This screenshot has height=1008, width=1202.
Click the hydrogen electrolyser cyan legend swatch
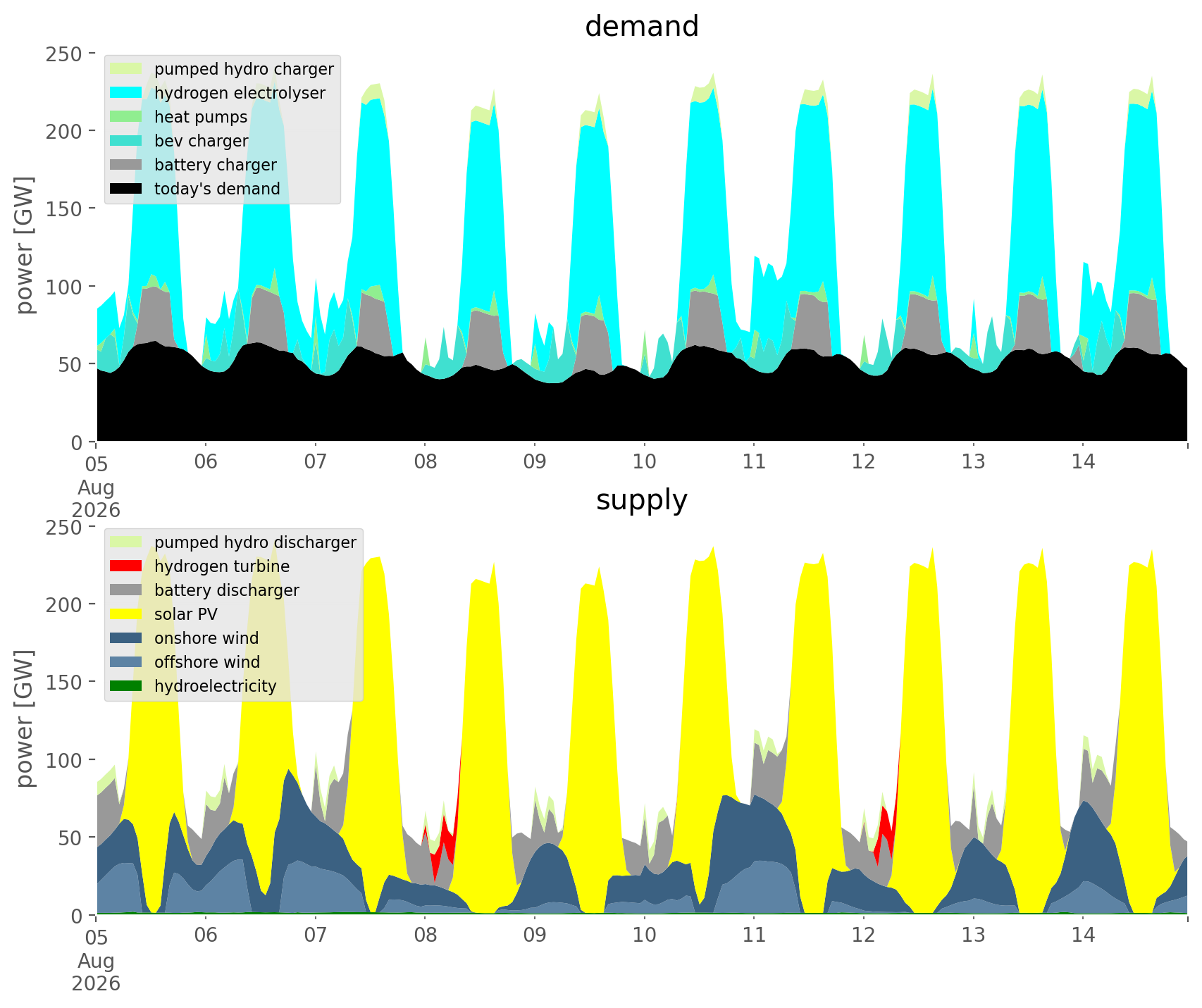(127, 92)
